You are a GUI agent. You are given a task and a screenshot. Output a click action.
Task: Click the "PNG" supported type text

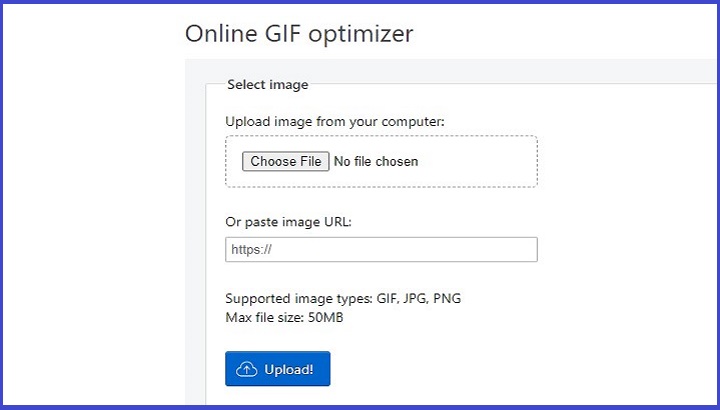(447, 298)
